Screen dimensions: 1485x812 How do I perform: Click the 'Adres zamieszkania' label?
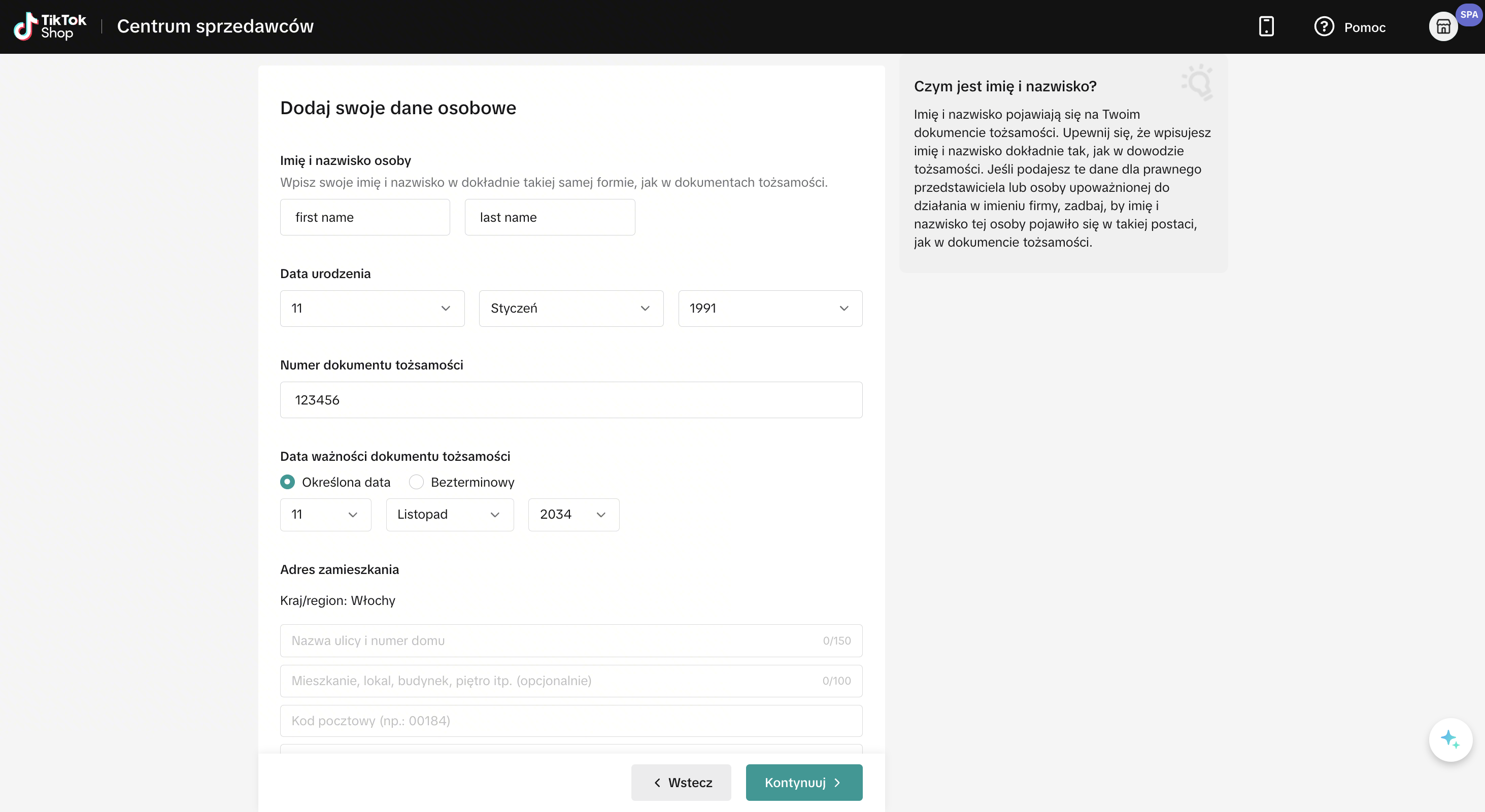point(340,569)
